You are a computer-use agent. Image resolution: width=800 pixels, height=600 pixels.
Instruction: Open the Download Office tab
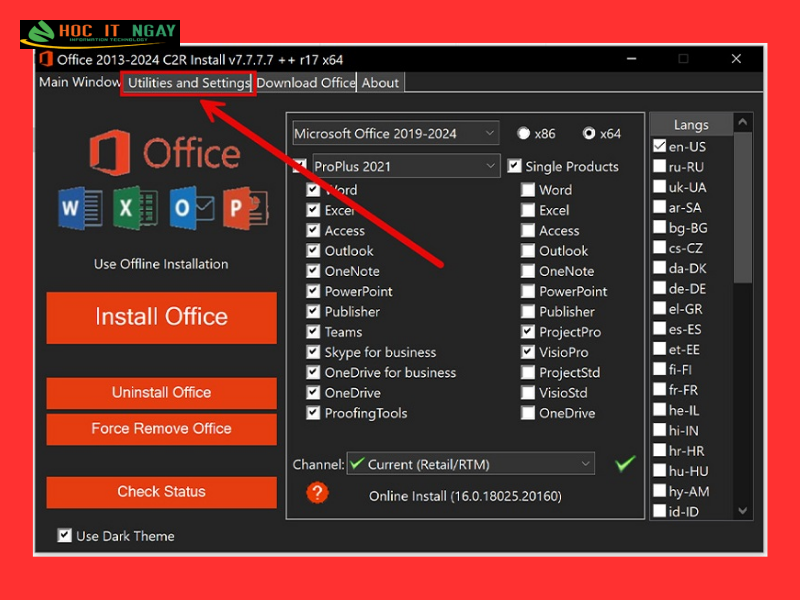coord(306,83)
